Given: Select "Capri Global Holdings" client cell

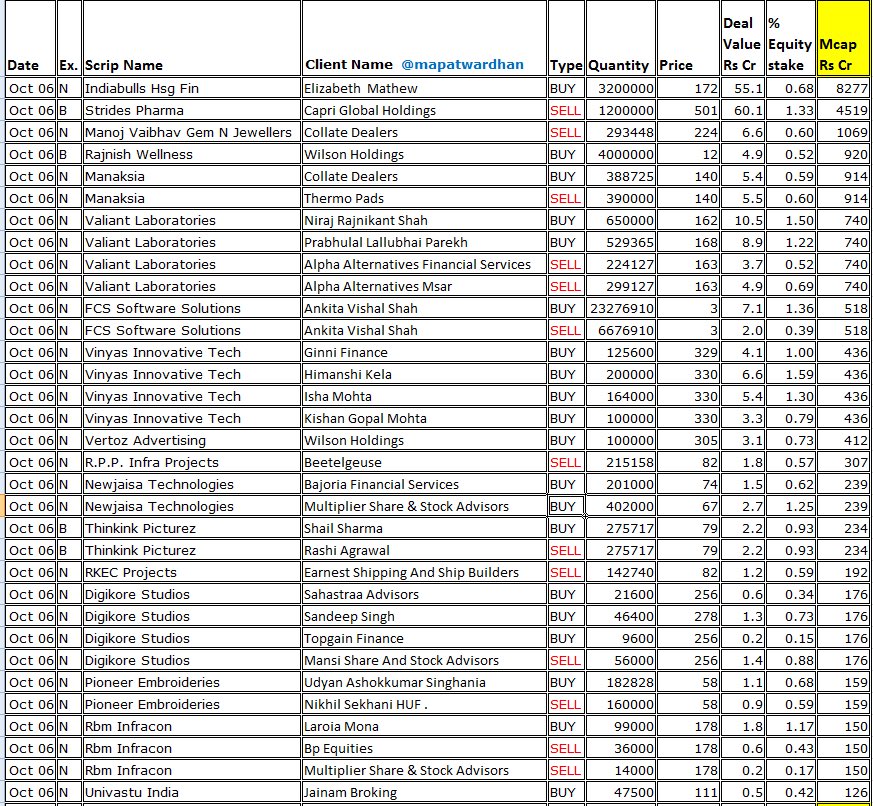Looking at the screenshot, I should pyautogui.click(x=424, y=110).
